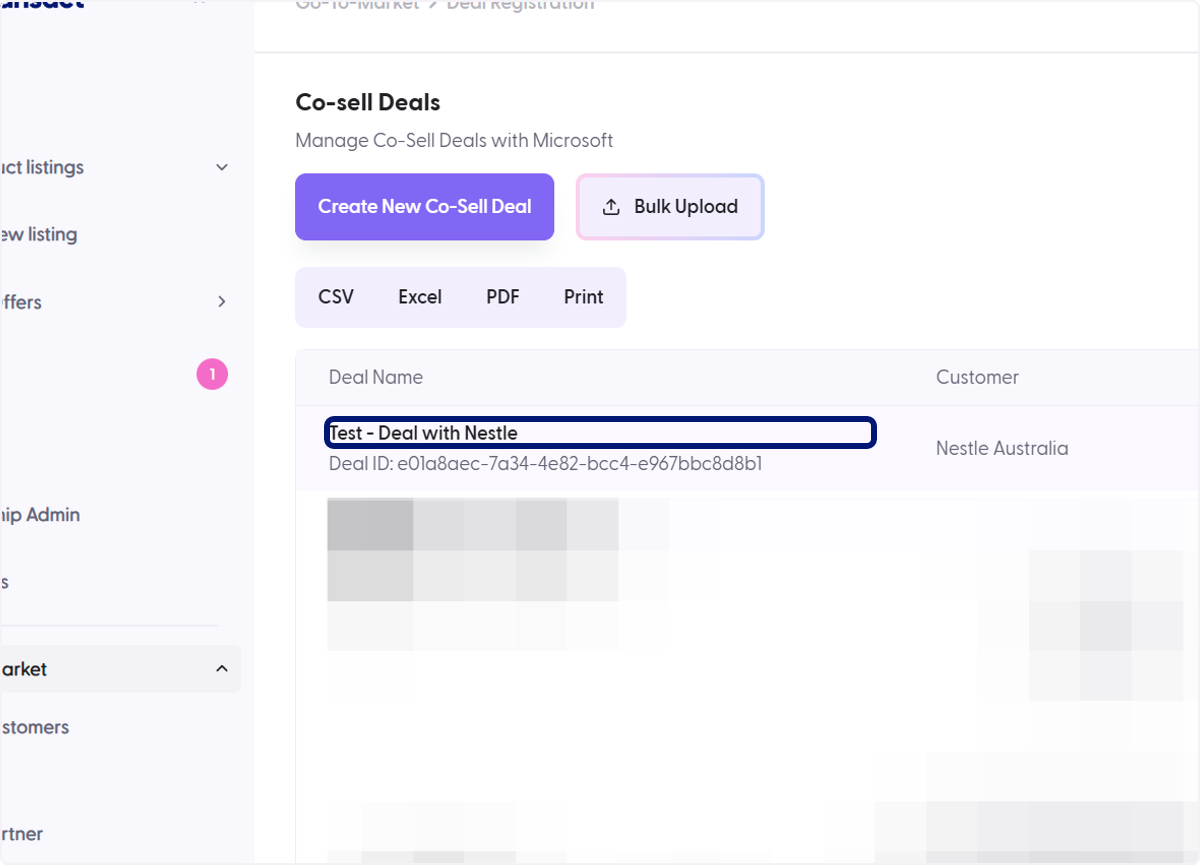Select Nestle Australia customer cell

[x=1002, y=448]
